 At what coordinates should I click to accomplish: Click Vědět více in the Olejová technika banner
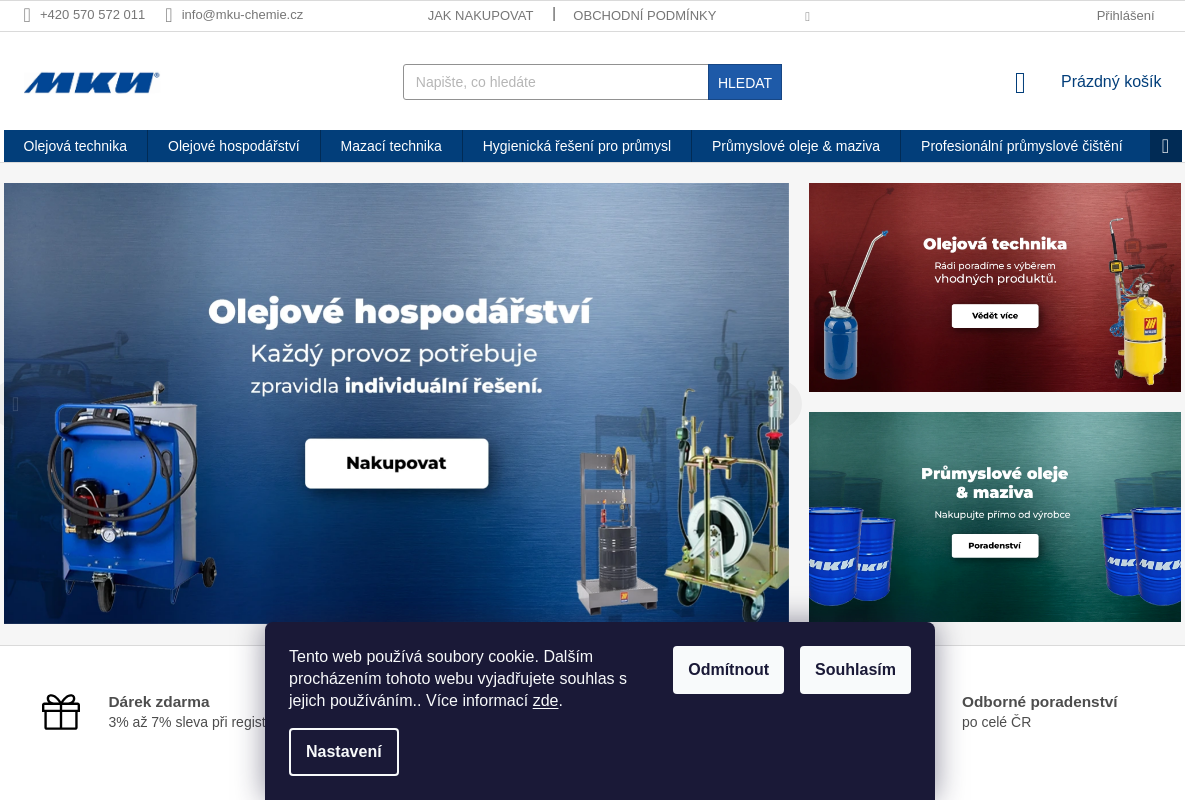994,315
